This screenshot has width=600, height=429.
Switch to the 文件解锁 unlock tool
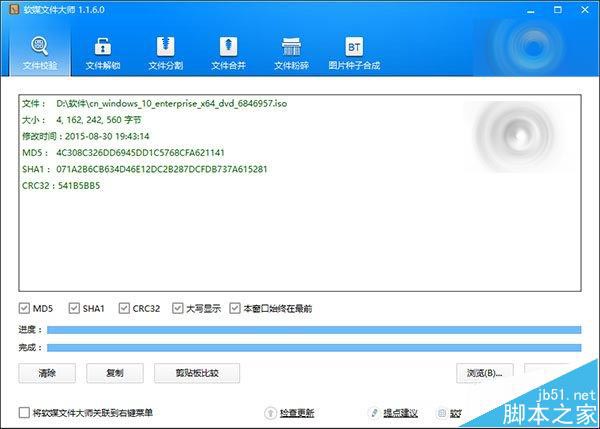[103, 53]
